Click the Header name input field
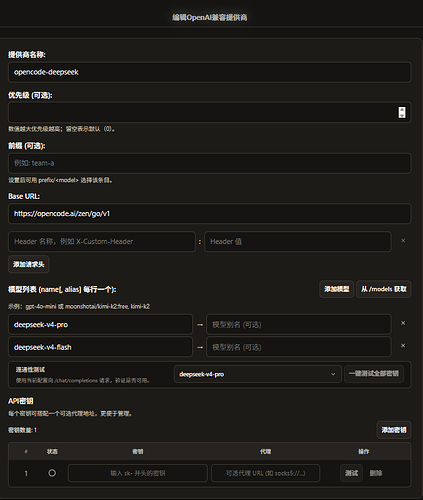 point(102,241)
